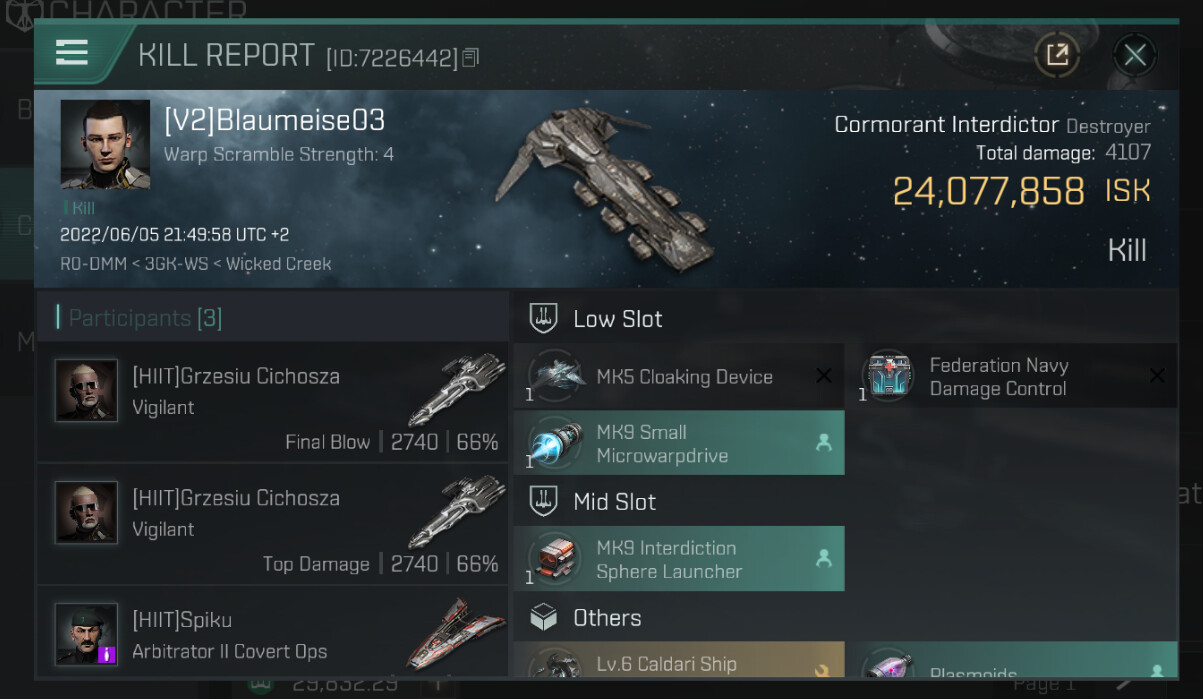View Blaumeise03 character portrait
Image resolution: width=1203 pixels, height=699 pixels.
[x=105, y=144]
